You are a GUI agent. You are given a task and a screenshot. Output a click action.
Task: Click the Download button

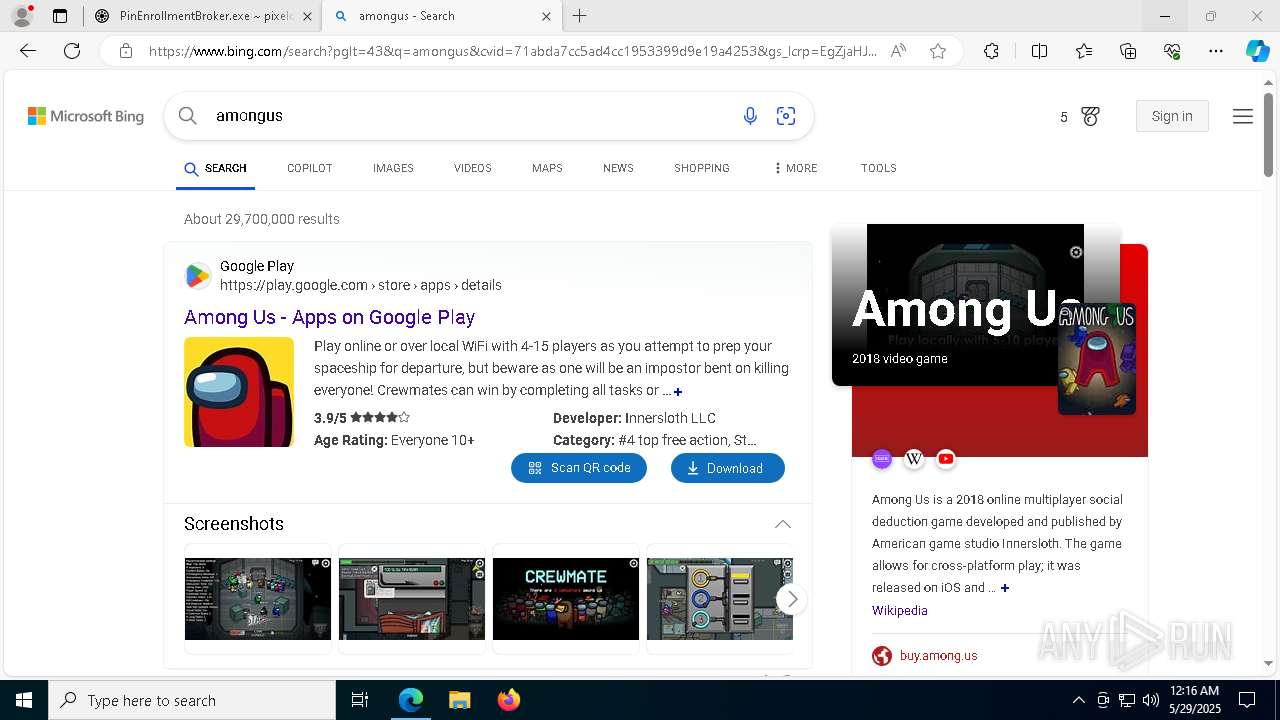click(x=728, y=468)
